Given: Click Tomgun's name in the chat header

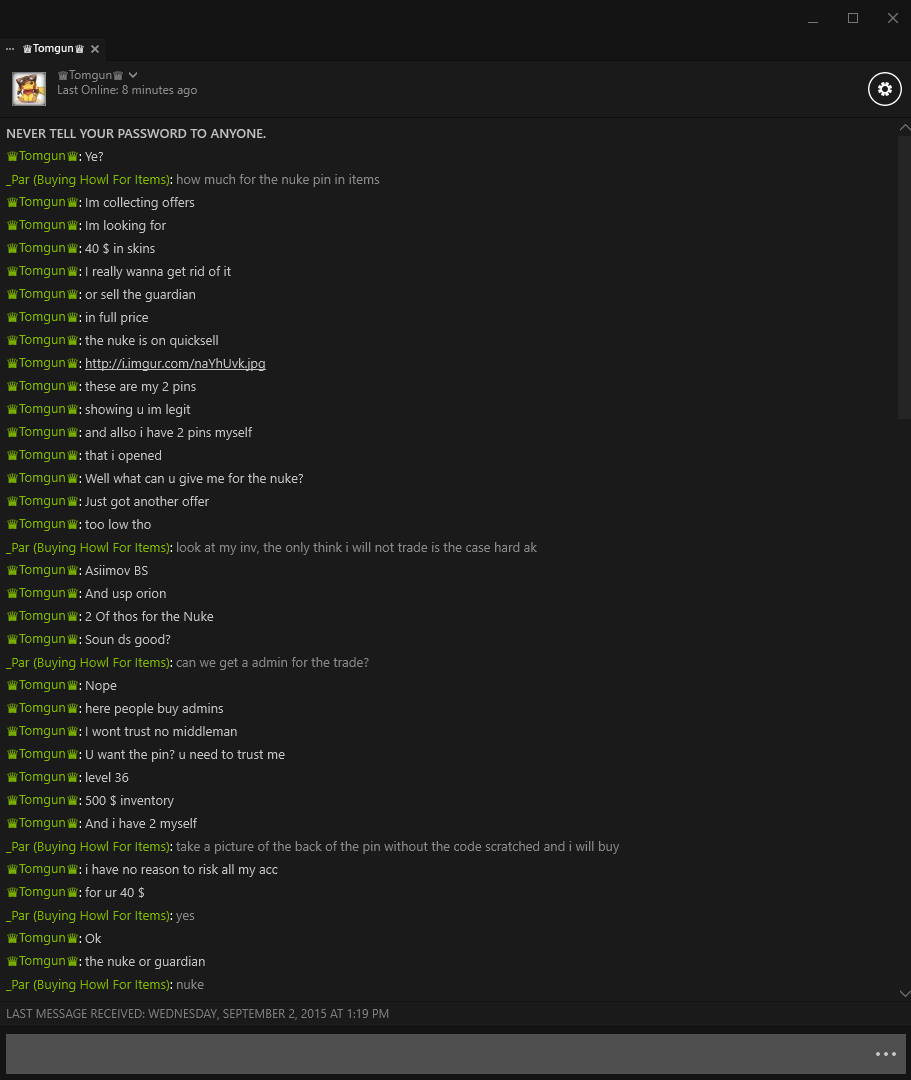Looking at the screenshot, I should [x=90, y=75].
